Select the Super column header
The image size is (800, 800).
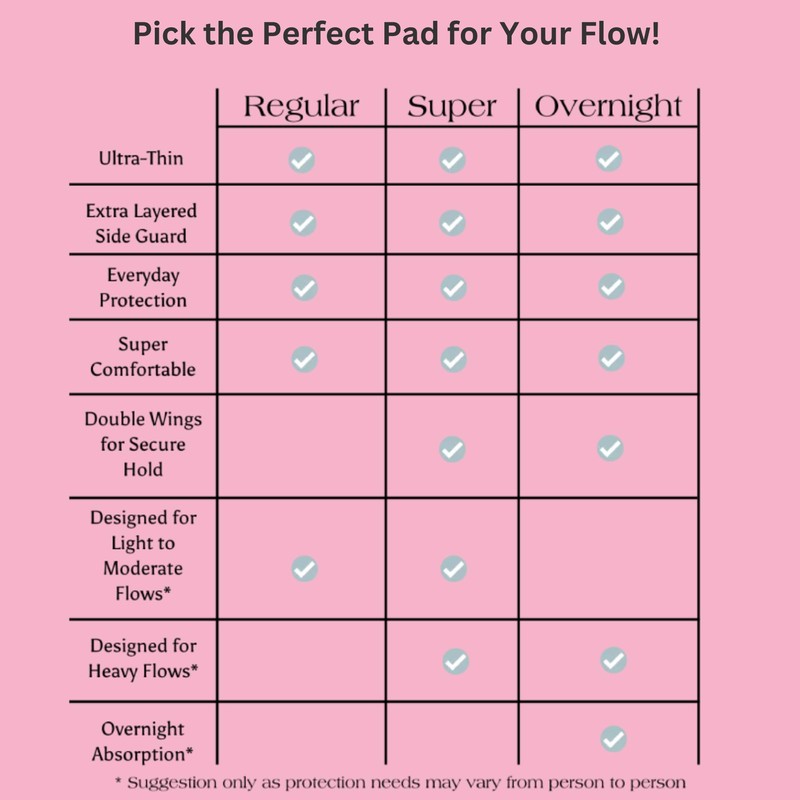[452, 107]
